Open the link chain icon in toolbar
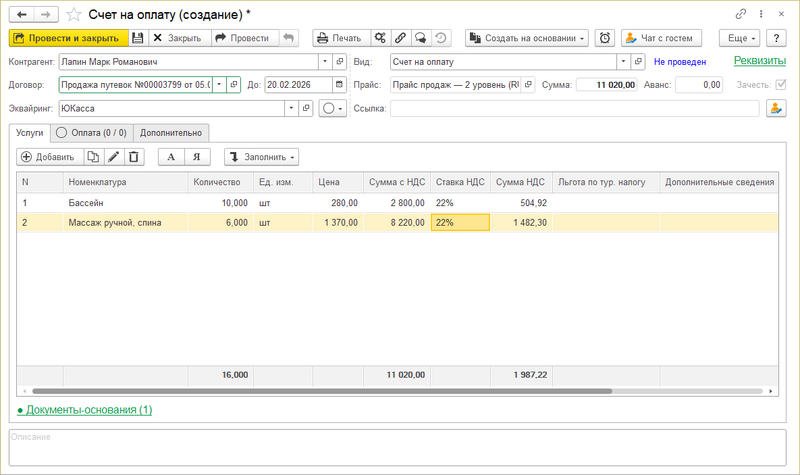 coord(401,38)
